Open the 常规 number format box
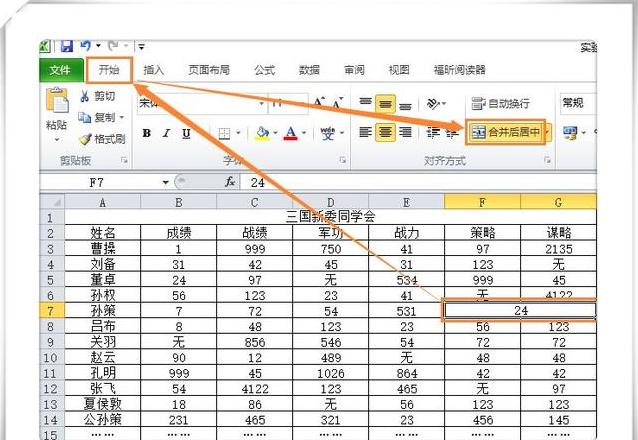 [x=578, y=103]
